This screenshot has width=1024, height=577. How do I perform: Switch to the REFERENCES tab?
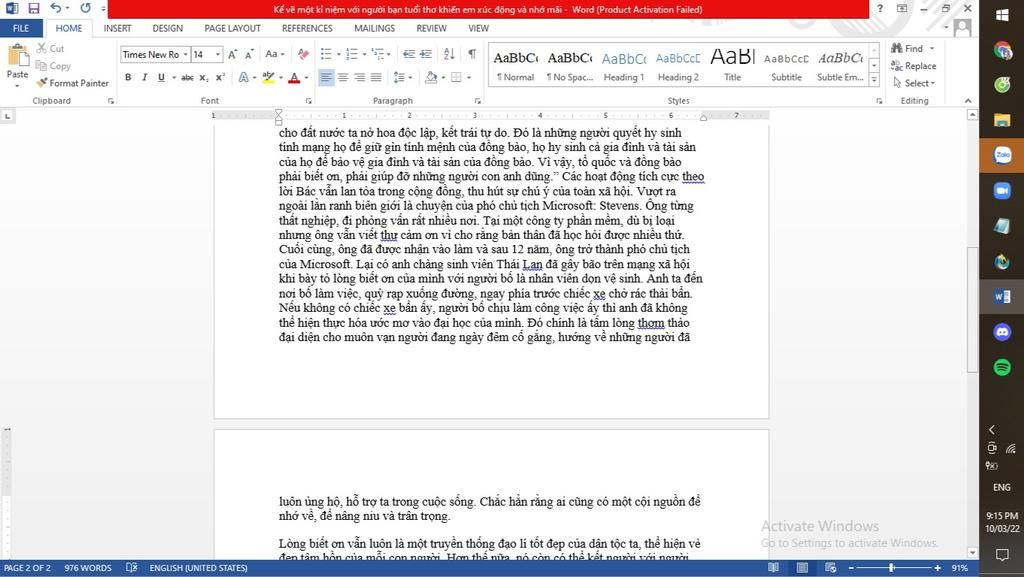pos(307,28)
